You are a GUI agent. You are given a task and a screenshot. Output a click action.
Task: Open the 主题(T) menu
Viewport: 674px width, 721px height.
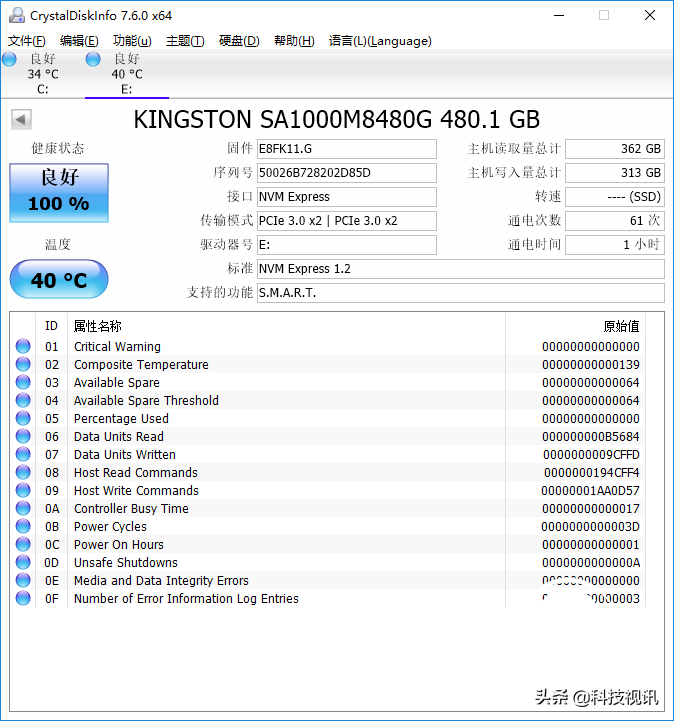[x=185, y=41]
